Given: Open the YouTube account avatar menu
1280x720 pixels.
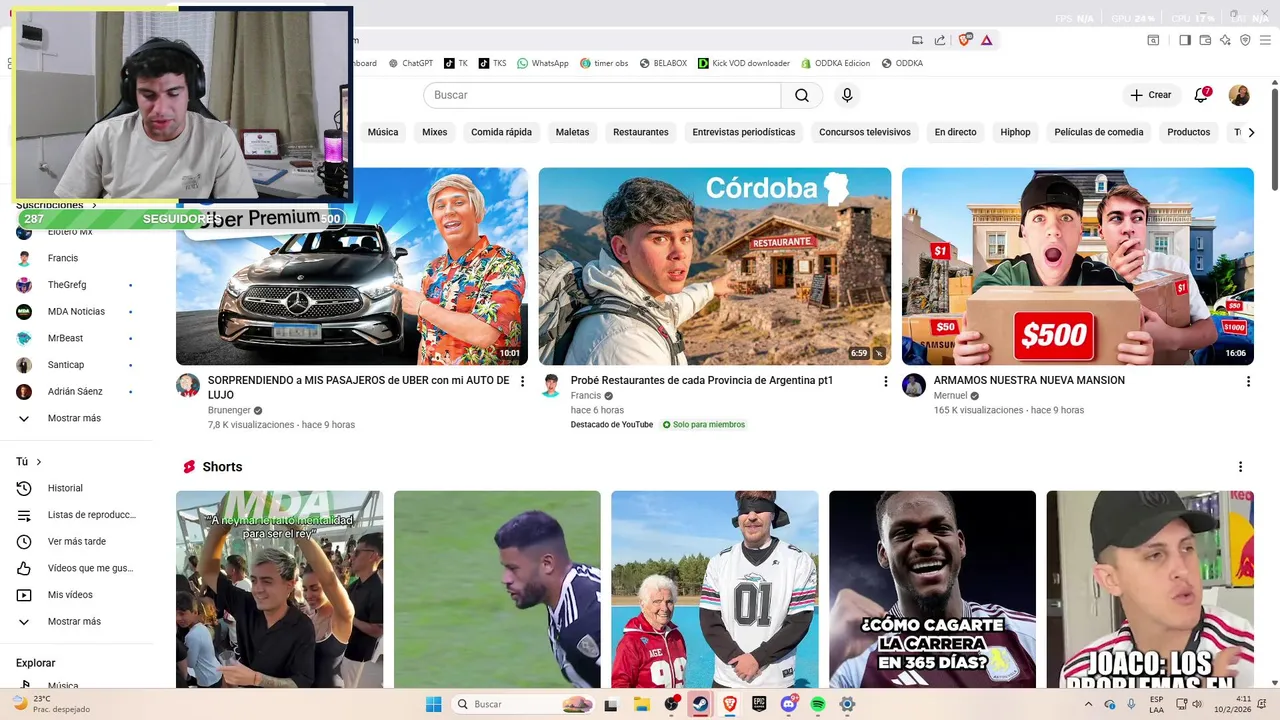Looking at the screenshot, I should coord(1239,95).
